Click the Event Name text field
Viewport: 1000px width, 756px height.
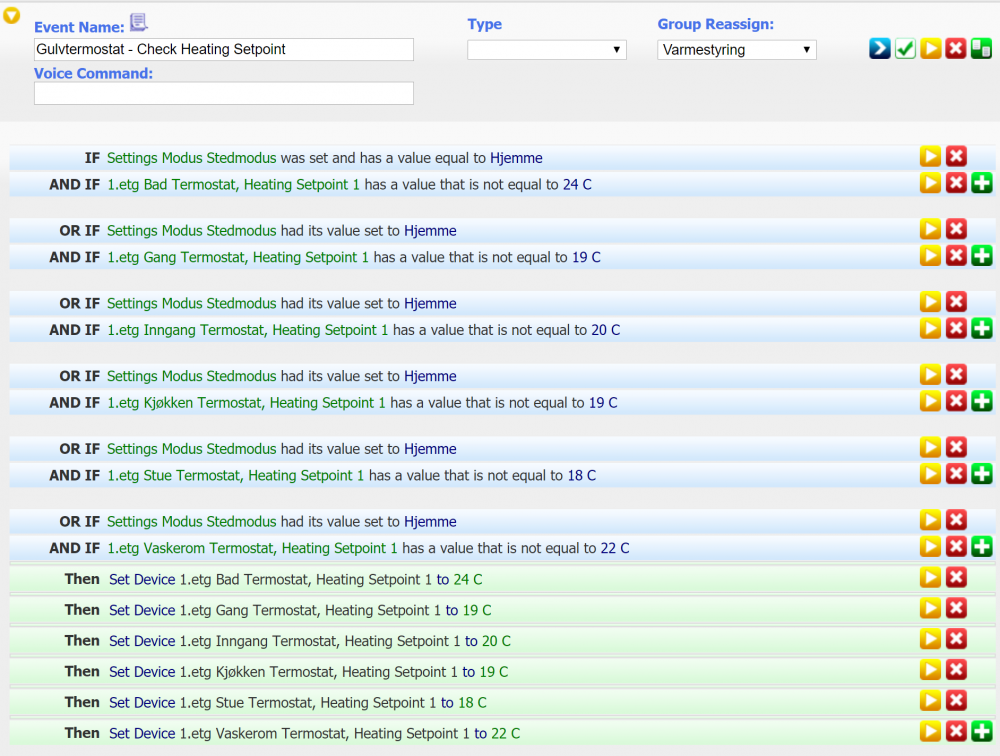(x=223, y=50)
